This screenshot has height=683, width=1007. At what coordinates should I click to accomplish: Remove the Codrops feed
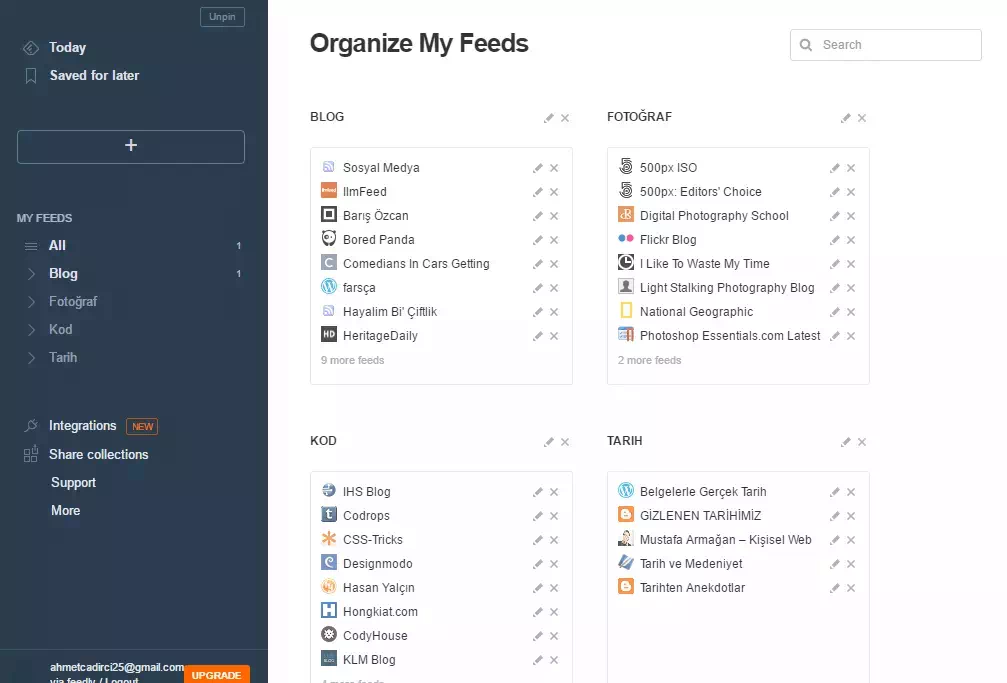pos(554,516)
